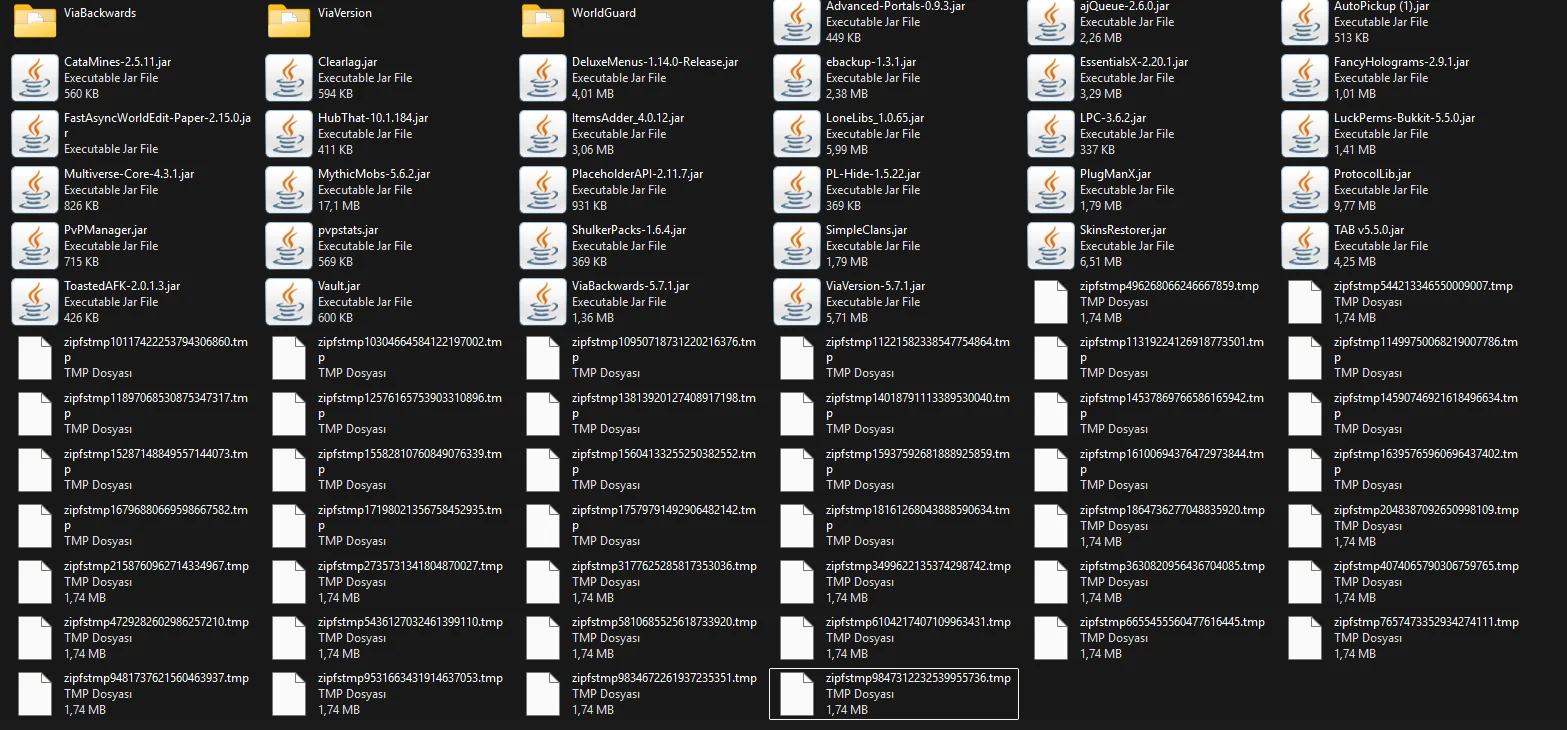Select the PlugManX.jar Java icon
Screen dimensions: 1567x730
1051,190
